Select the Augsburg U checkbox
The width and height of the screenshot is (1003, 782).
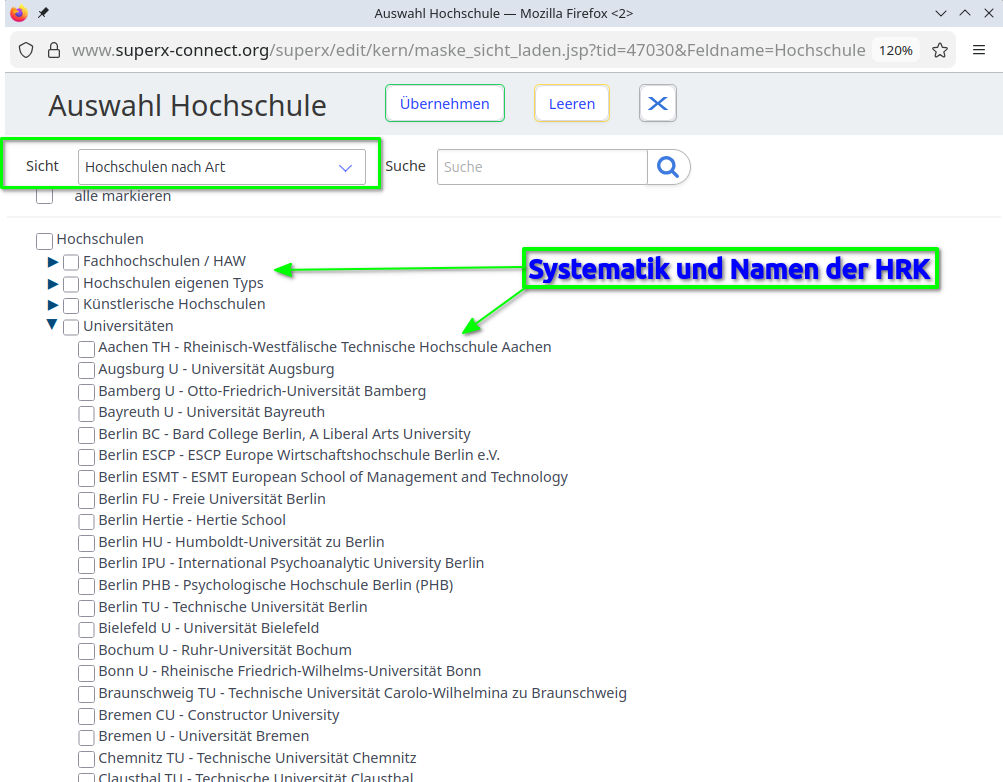87,370
